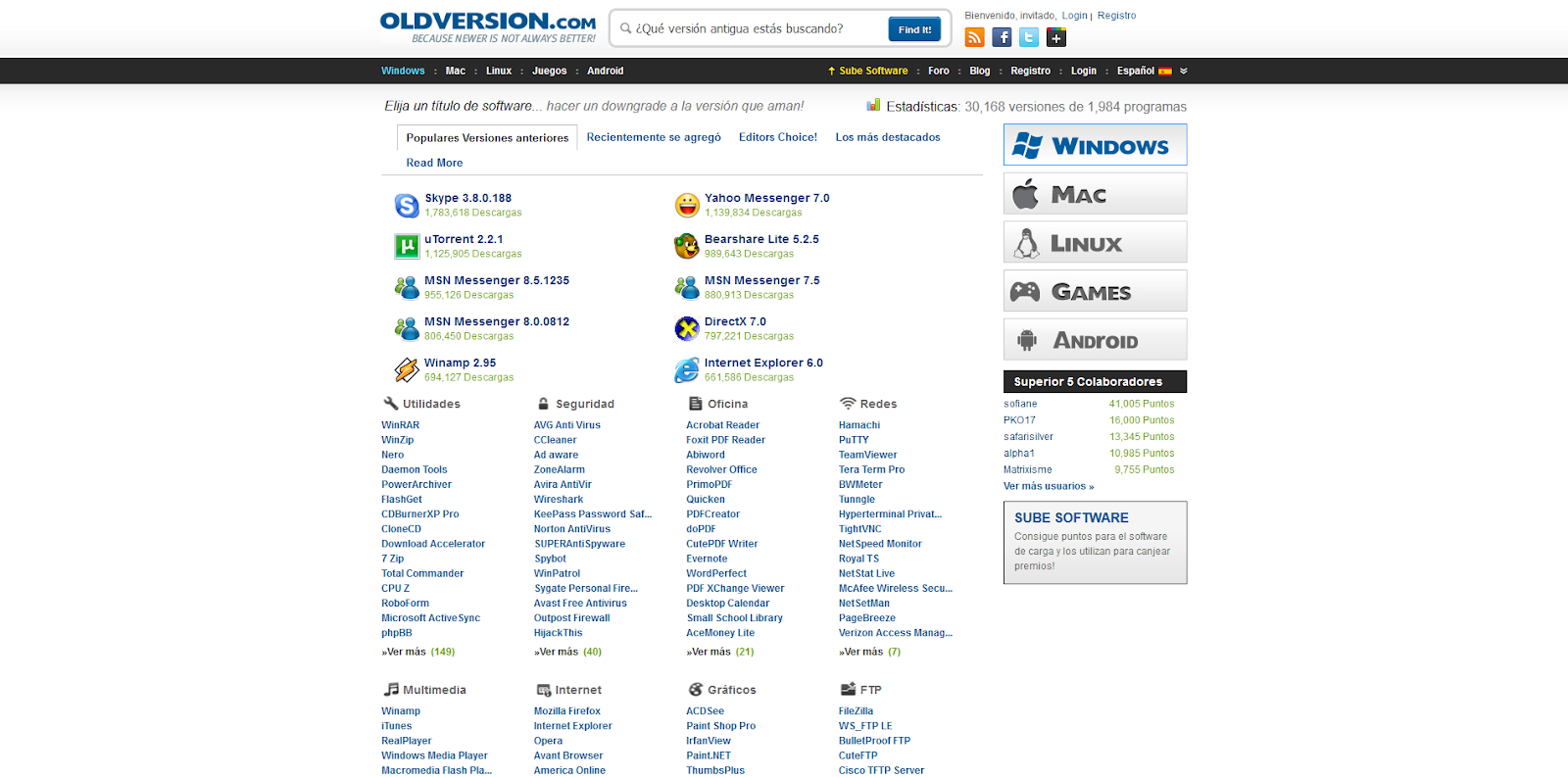Viewport: 1568px width, 778px height.
Task: Expand Ver más (40) under Seguridad
Action: pyautogui.click(x=568, y=652)
